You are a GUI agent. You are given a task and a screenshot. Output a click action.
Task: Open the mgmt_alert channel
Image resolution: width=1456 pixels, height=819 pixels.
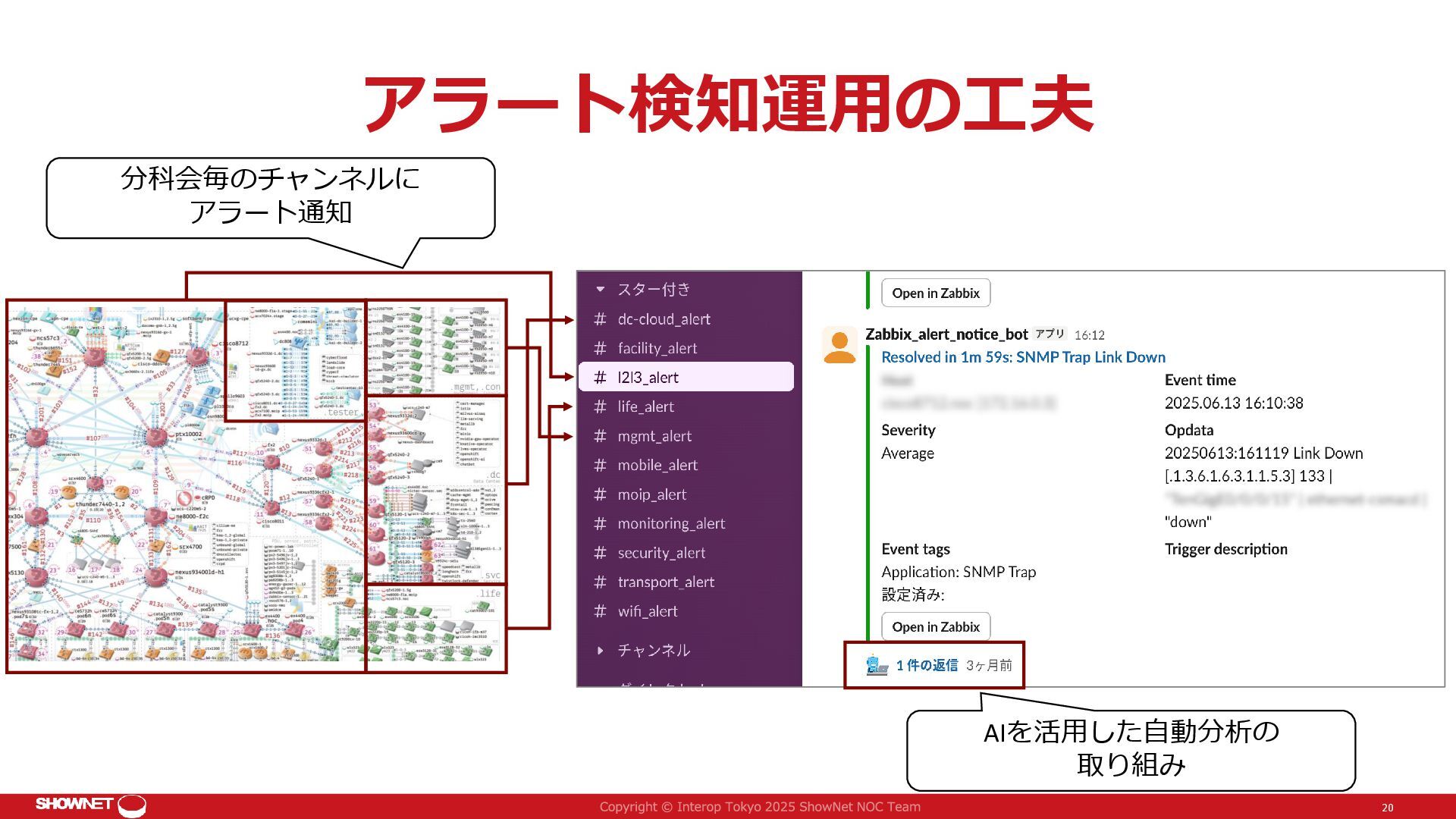[x=654, y=436]
